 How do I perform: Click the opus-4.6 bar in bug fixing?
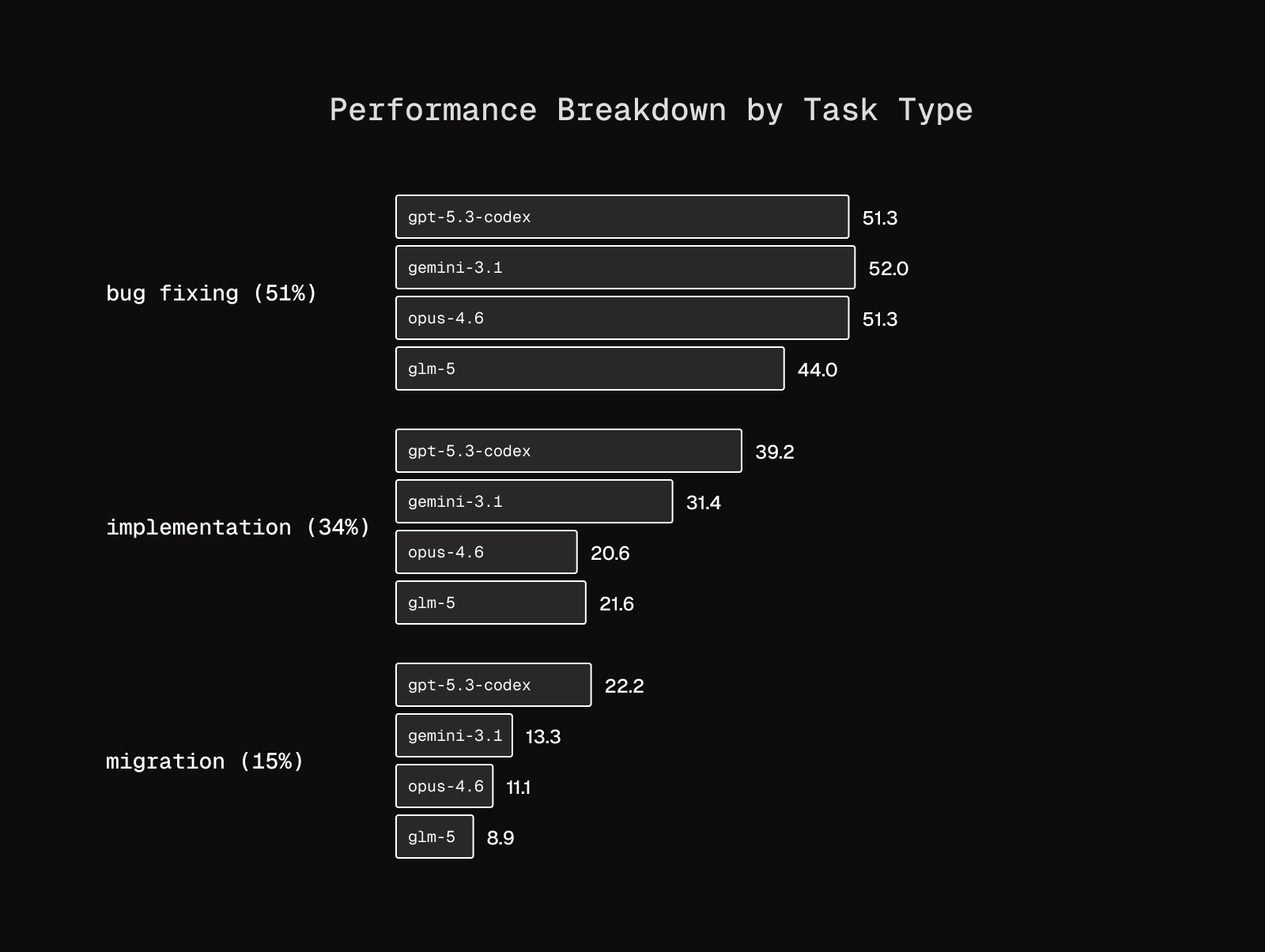[622, 318]
